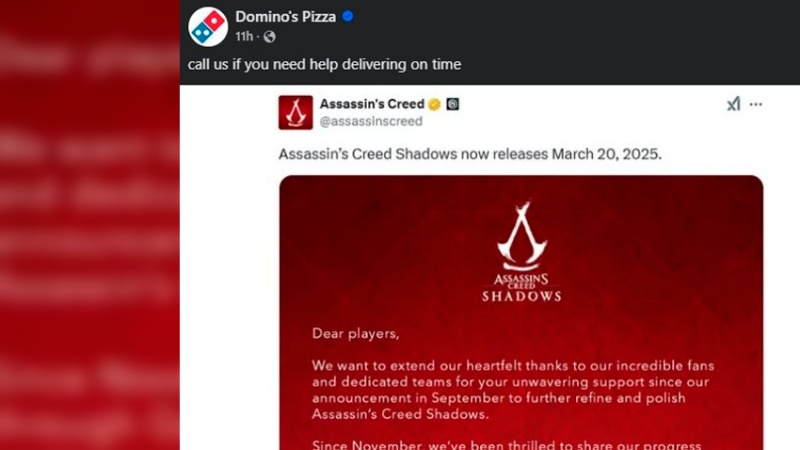Click the tweet text about March 20, 2025
Screen dimensions: 800x450
[470, 154]
